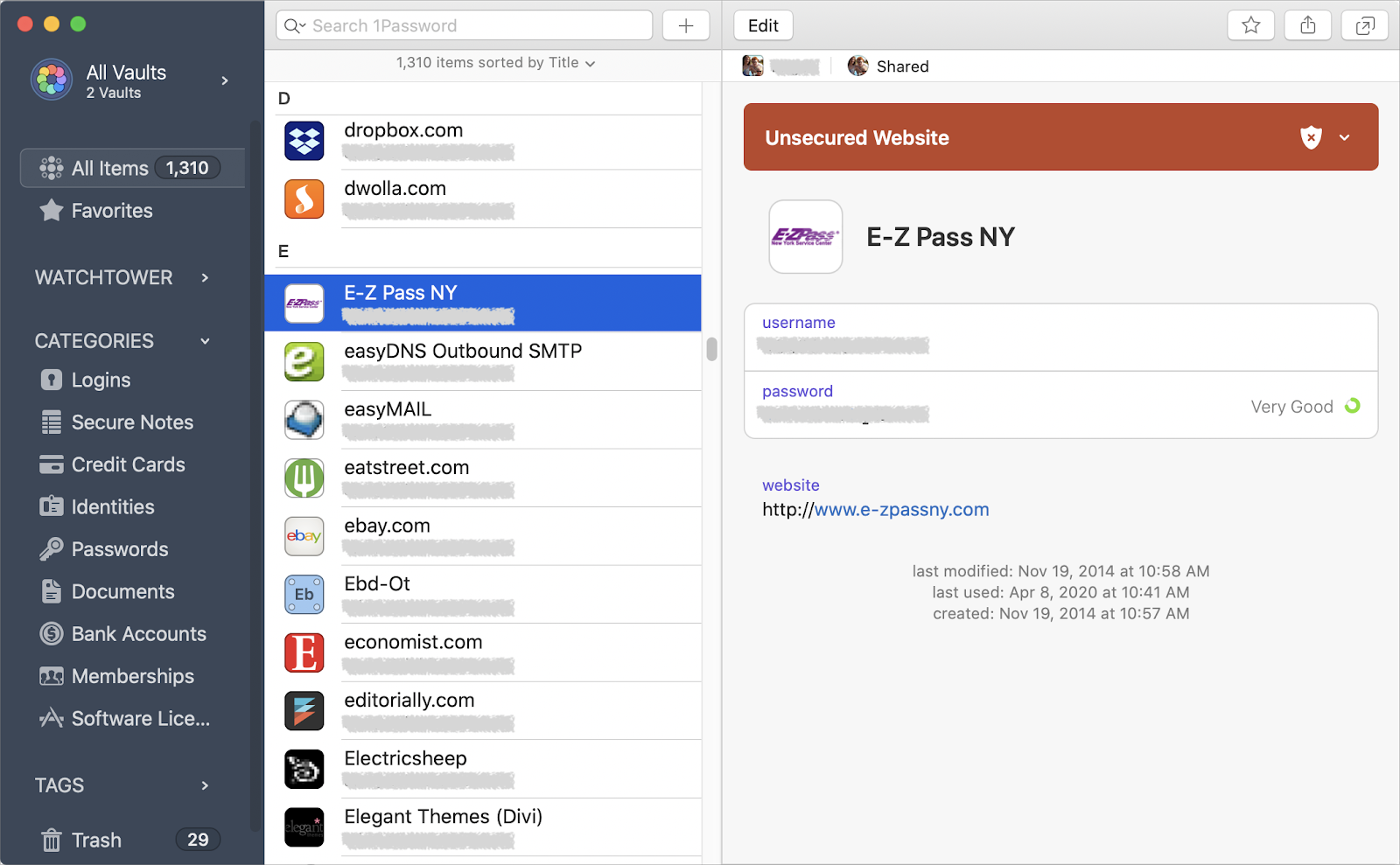Click the Search 1Password field
The width and height of the screenshot is (1400, 865).
[x=464, y=25]
